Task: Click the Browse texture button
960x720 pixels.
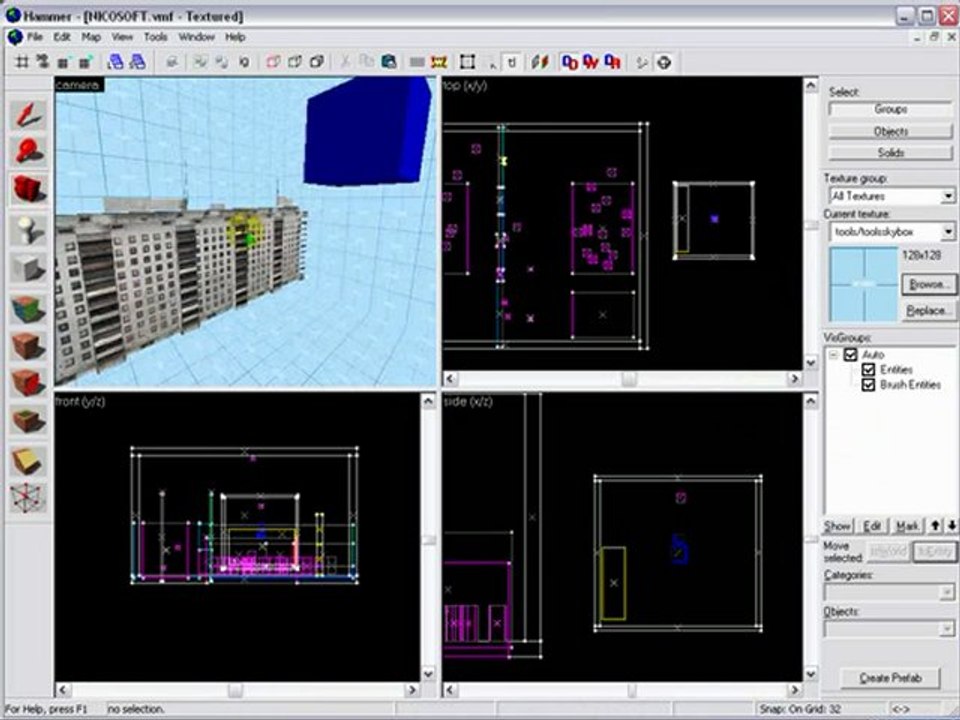Action: click(928, 284)
